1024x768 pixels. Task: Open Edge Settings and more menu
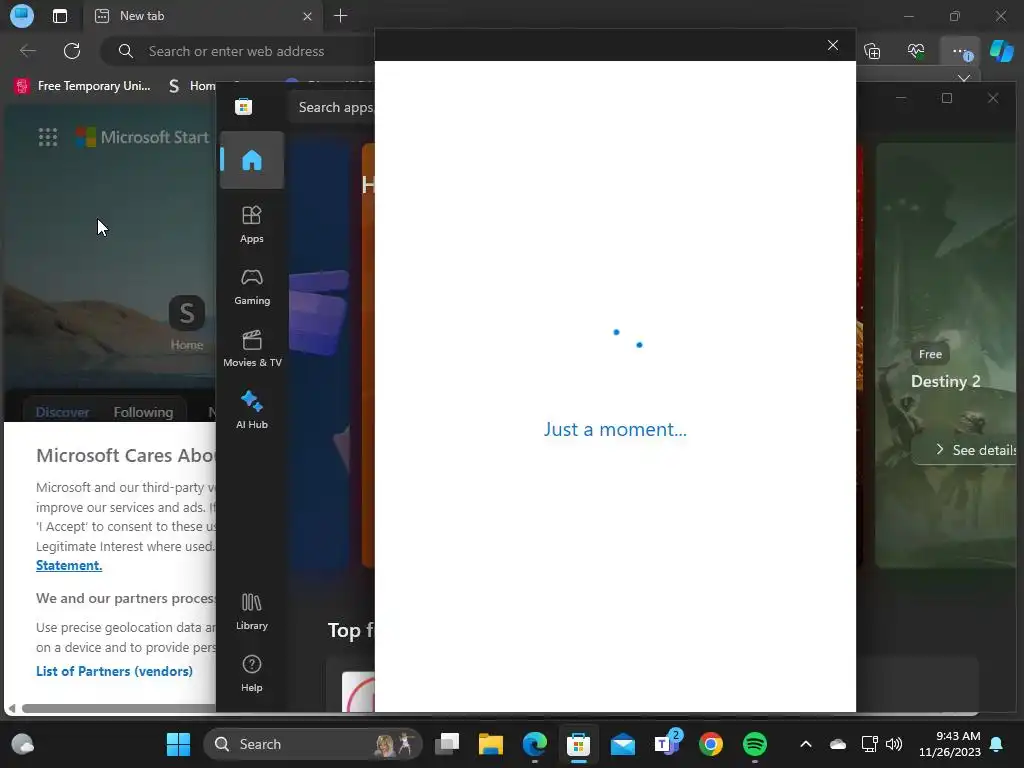point(960,51)
